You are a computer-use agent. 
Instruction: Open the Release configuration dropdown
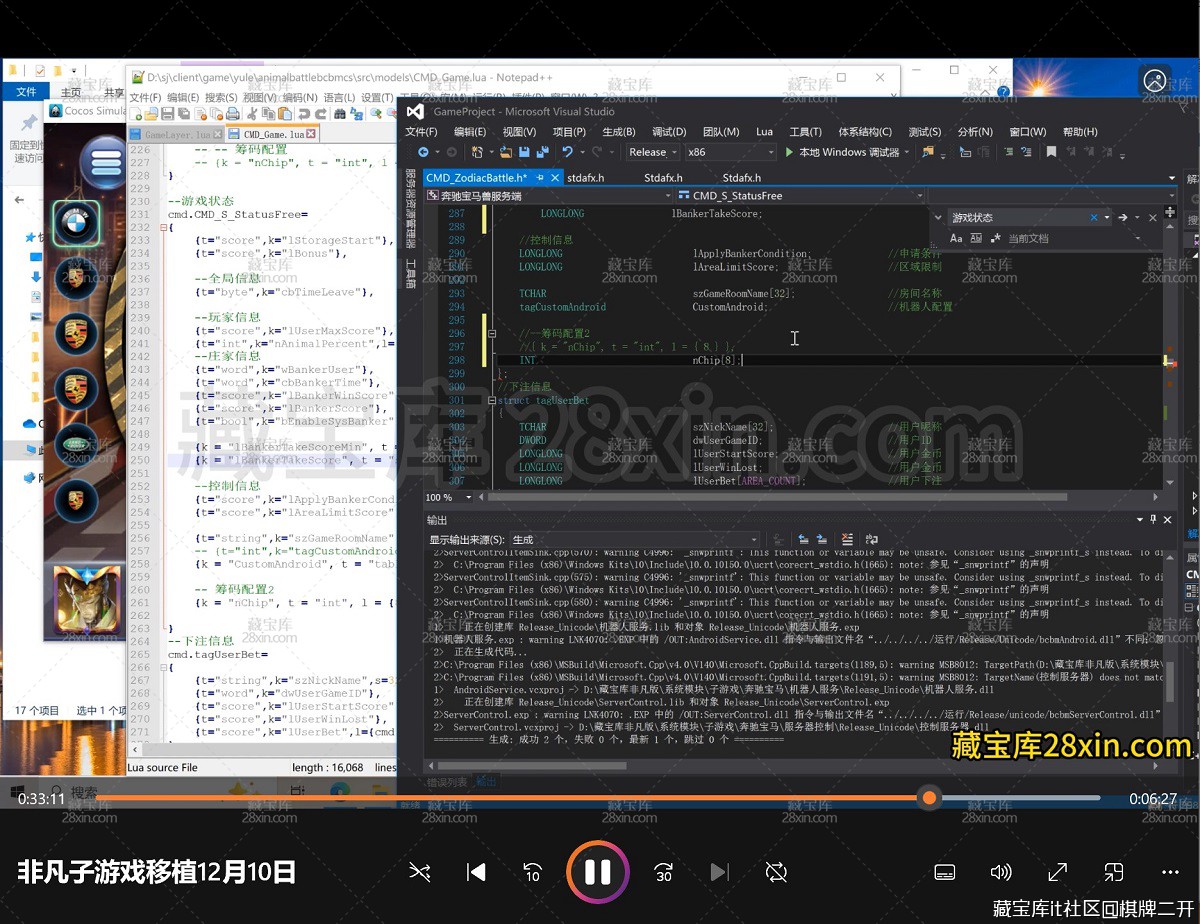(x=652, y=152)
